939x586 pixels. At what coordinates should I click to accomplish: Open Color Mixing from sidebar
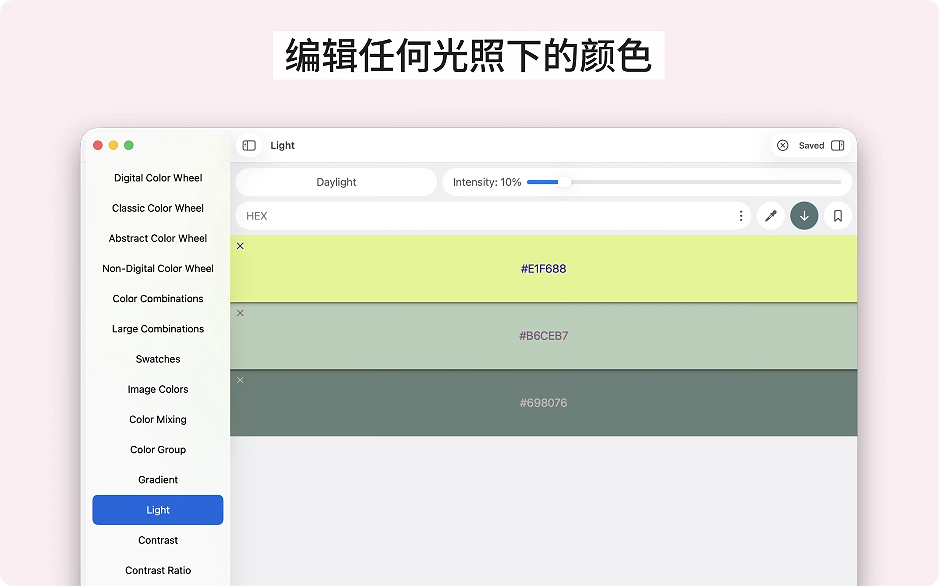pos(158,420)
